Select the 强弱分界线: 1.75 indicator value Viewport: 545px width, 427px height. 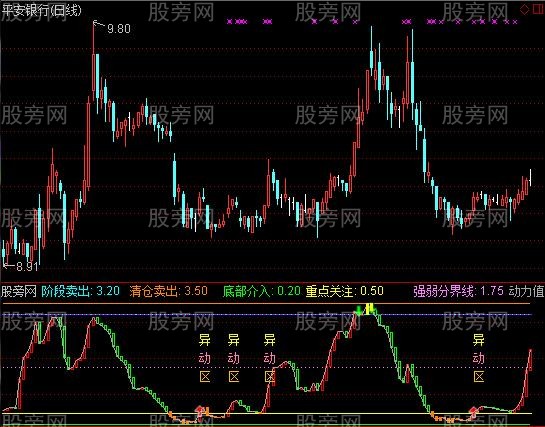pyautogui.click(x=458, y=291)
